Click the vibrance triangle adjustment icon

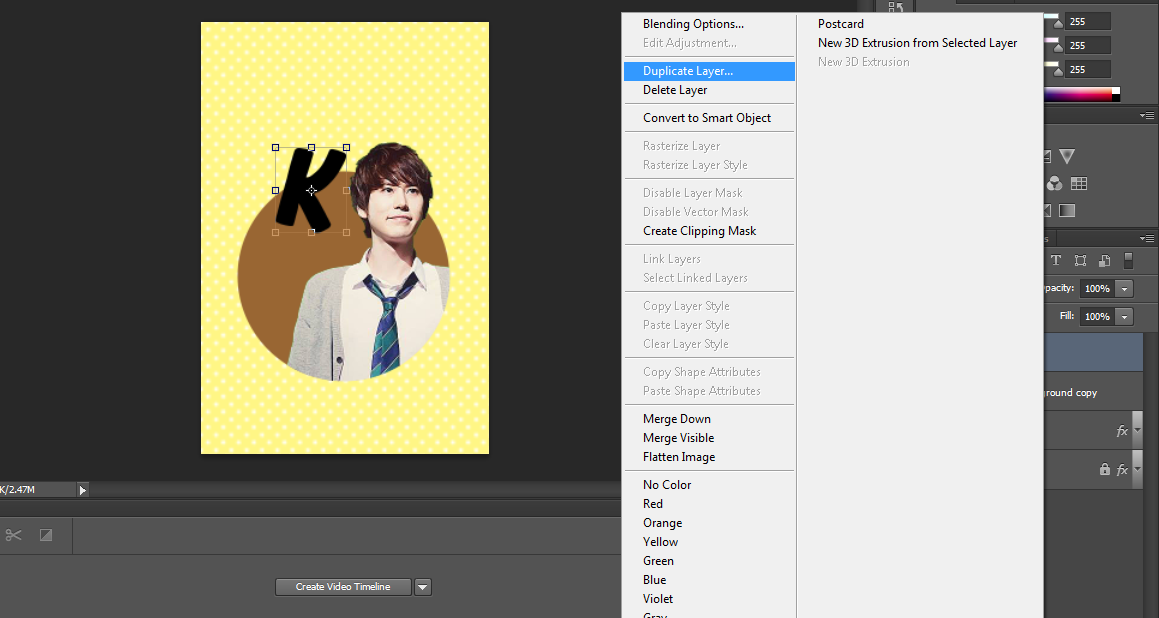[1067, 156]
